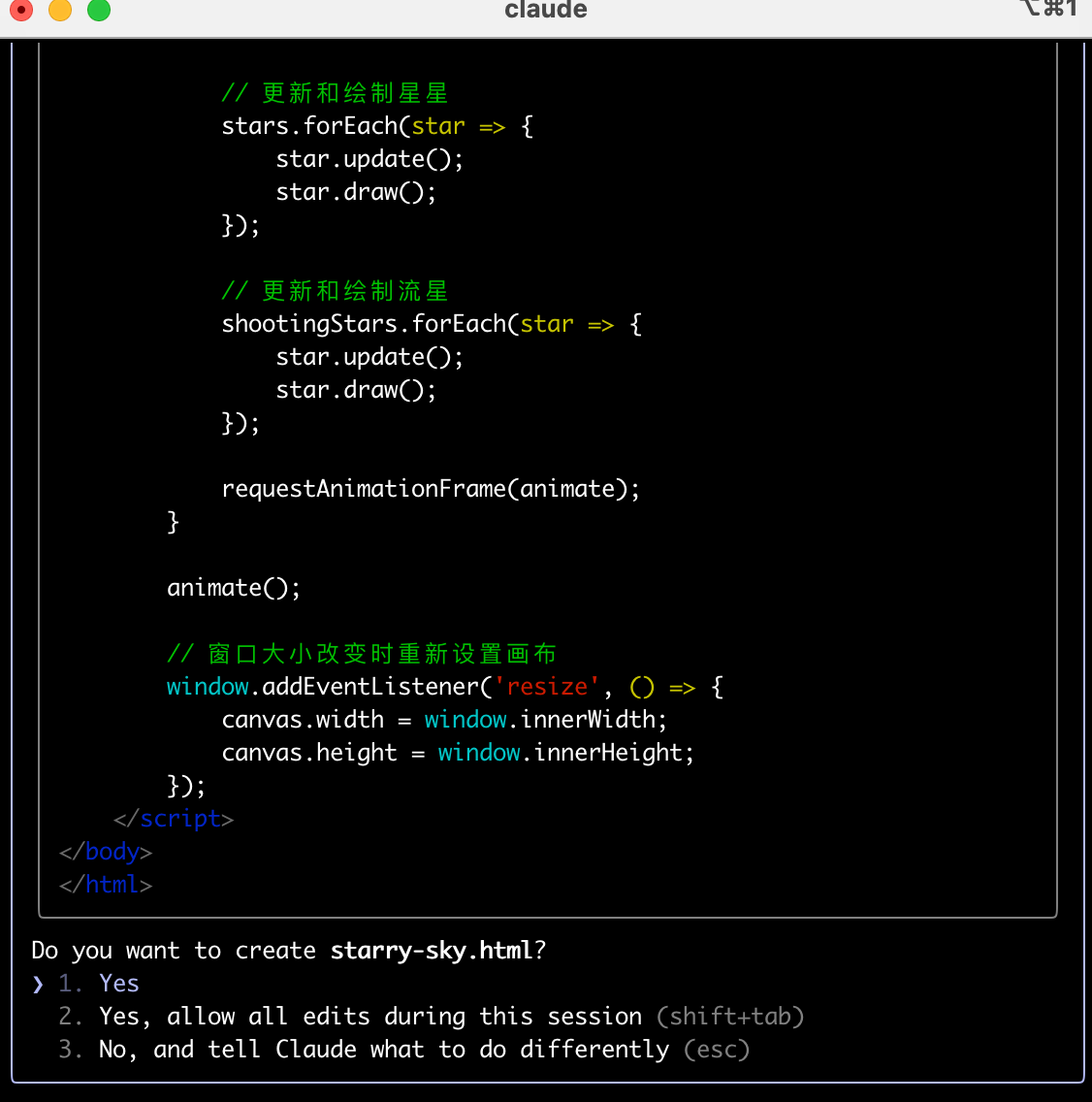
Task: Click the selection arrow beside Yes
Action: pyautogui.click(x=38, y=984)
